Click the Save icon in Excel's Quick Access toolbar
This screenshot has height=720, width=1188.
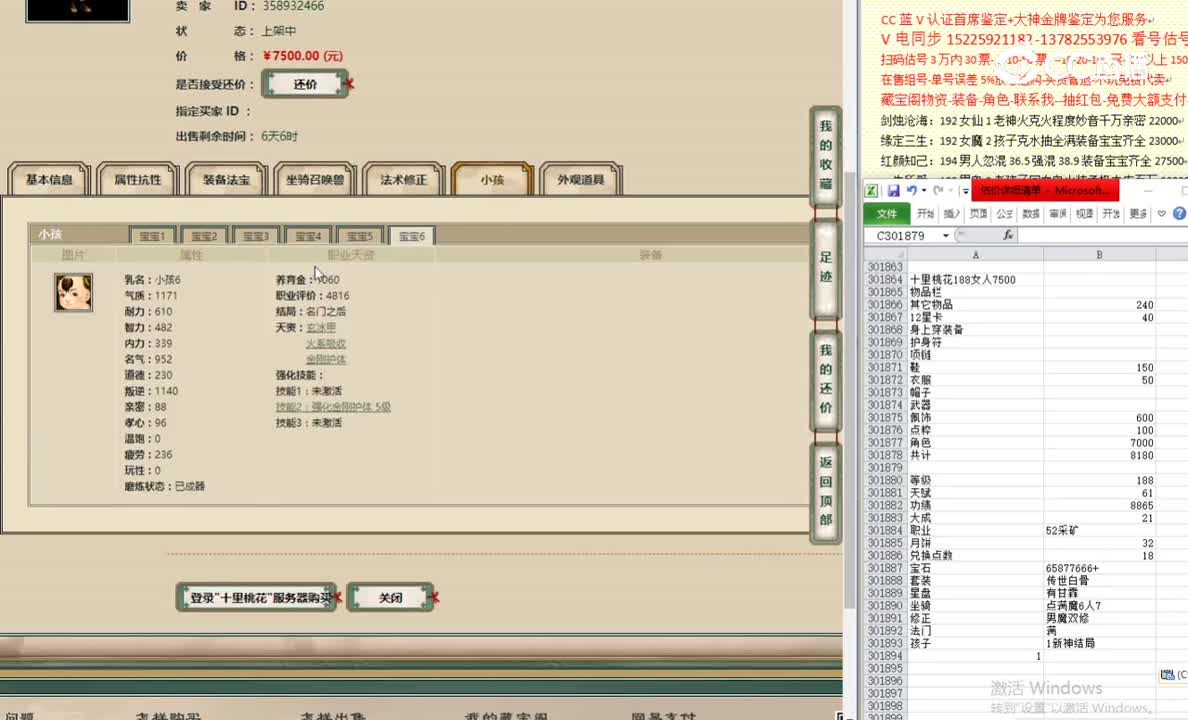[894, 189]
